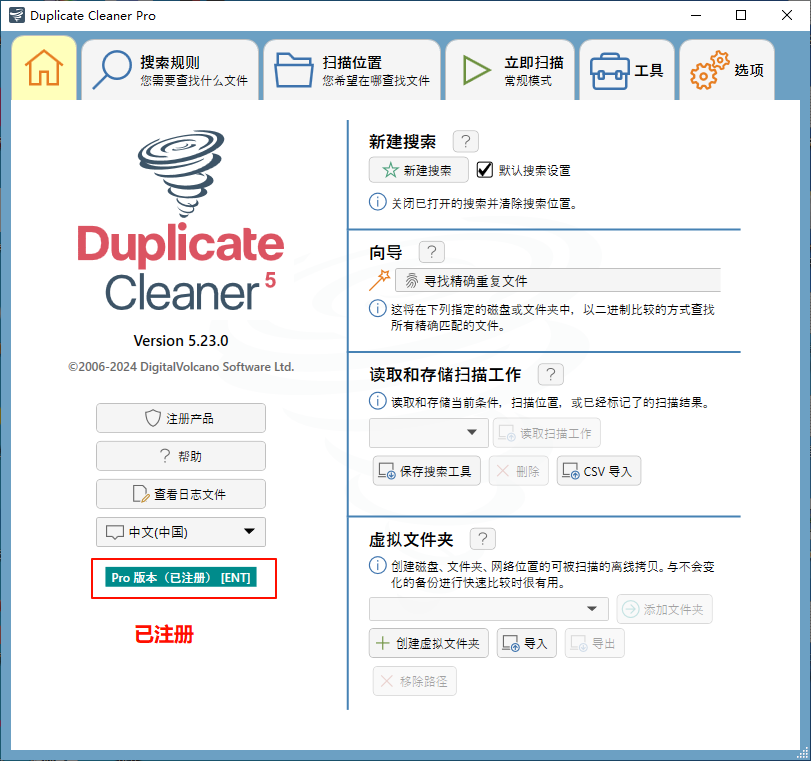
Task: Open the 选项 settings tab
Action: tap(727, 69)
